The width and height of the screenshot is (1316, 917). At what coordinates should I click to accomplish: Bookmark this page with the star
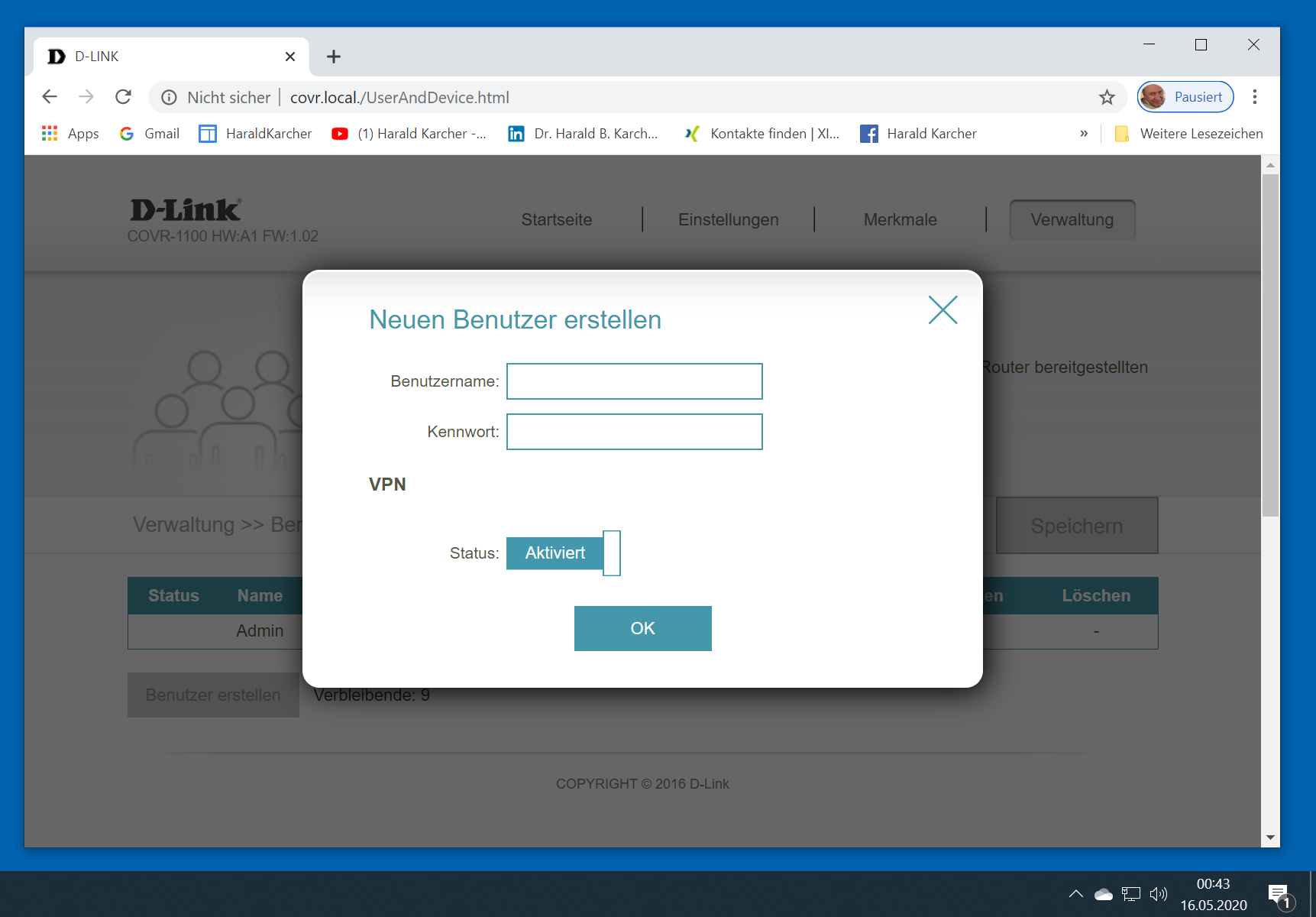1107,97
